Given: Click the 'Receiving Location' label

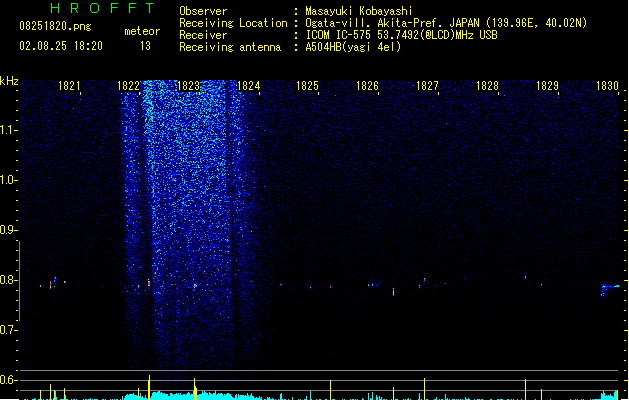Looking at the screenshot, I should tap(233, 23).
